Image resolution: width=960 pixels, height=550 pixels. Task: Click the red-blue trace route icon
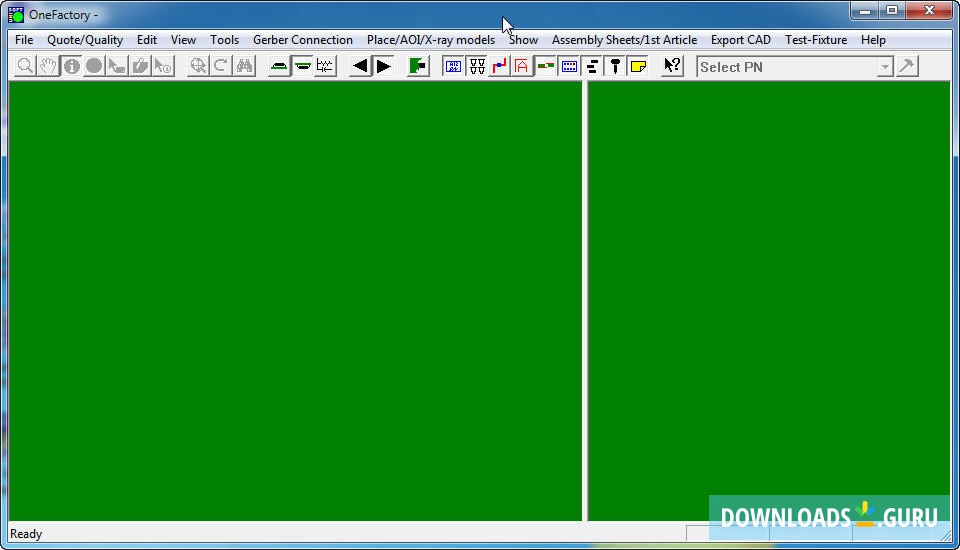(499, 66)
